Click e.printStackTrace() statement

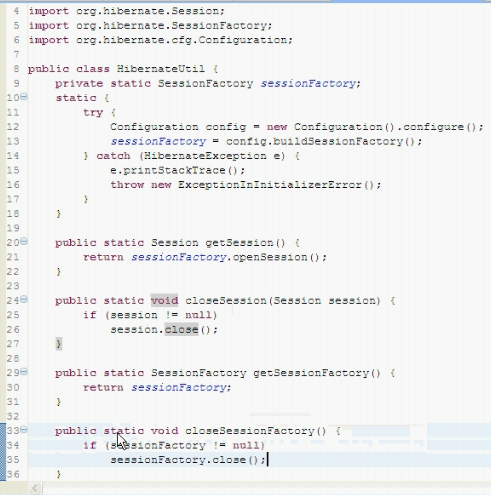(x=178, y=171)
